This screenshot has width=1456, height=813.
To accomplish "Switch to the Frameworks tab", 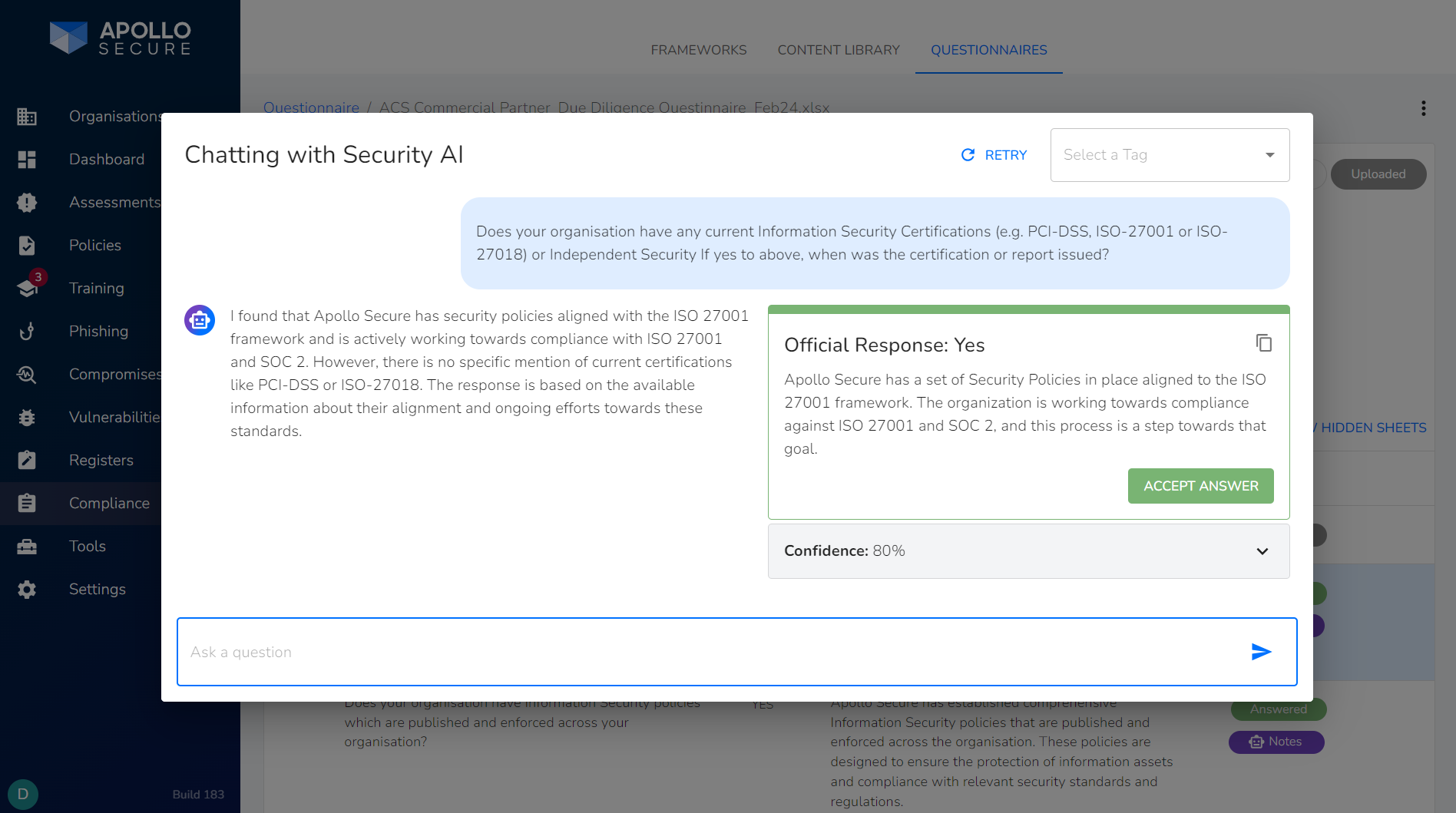I will coord(698,49).
